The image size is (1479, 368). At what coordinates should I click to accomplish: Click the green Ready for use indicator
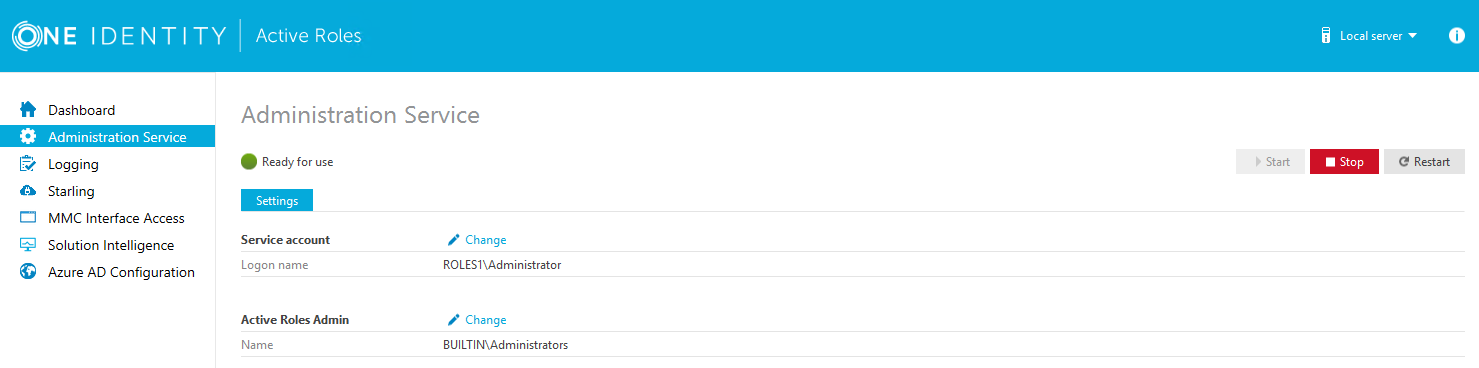point(249,161)
